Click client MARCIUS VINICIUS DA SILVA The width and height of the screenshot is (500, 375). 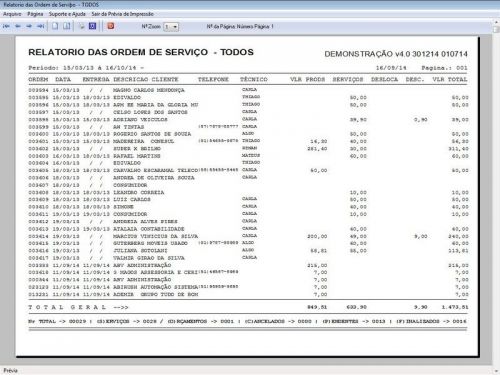(156, 236)
